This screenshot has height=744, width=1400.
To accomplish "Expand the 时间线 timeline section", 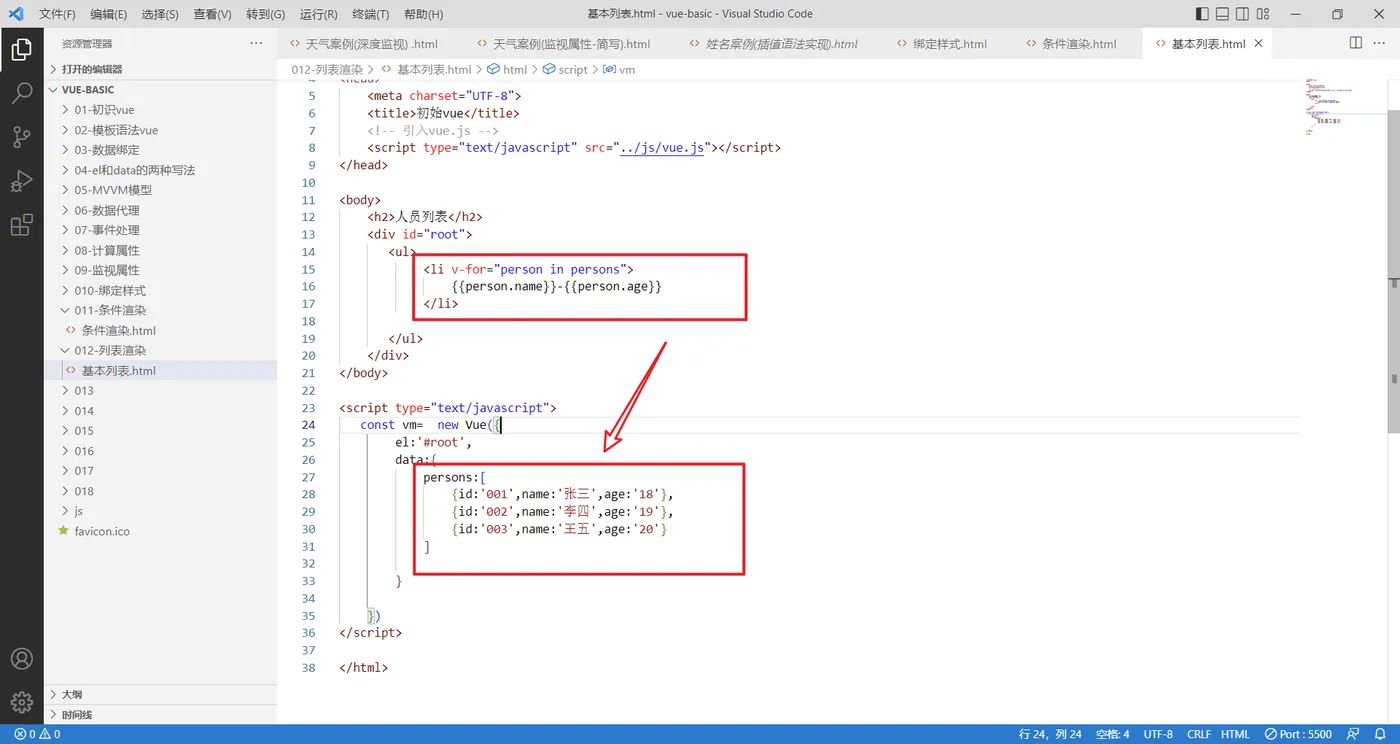I will pos(160,715).
